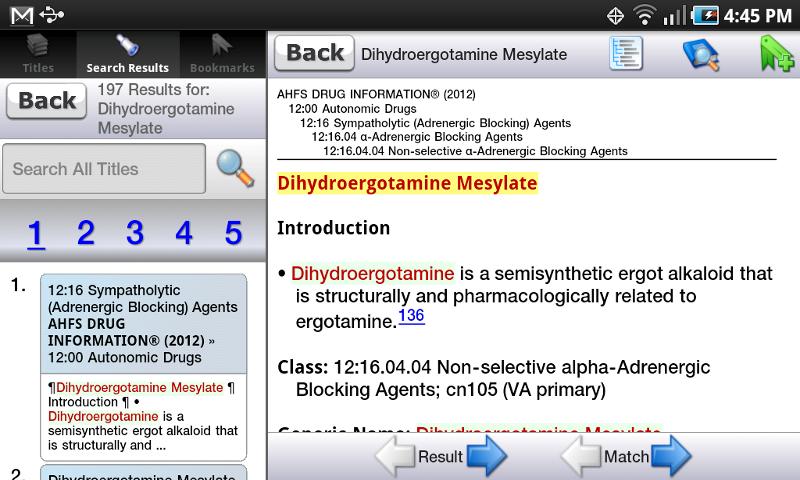Go to results page 5

tap(233, 233)
